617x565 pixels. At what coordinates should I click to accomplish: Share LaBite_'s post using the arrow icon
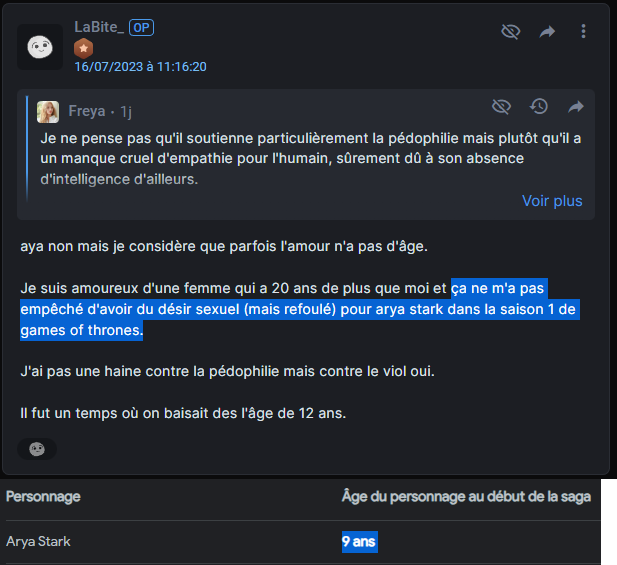(547, 32)
